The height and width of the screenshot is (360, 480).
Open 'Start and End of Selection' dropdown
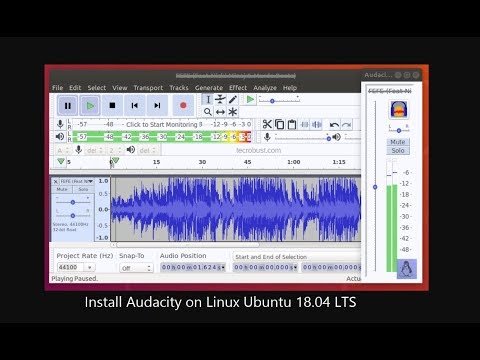click(x=297, y=257)
